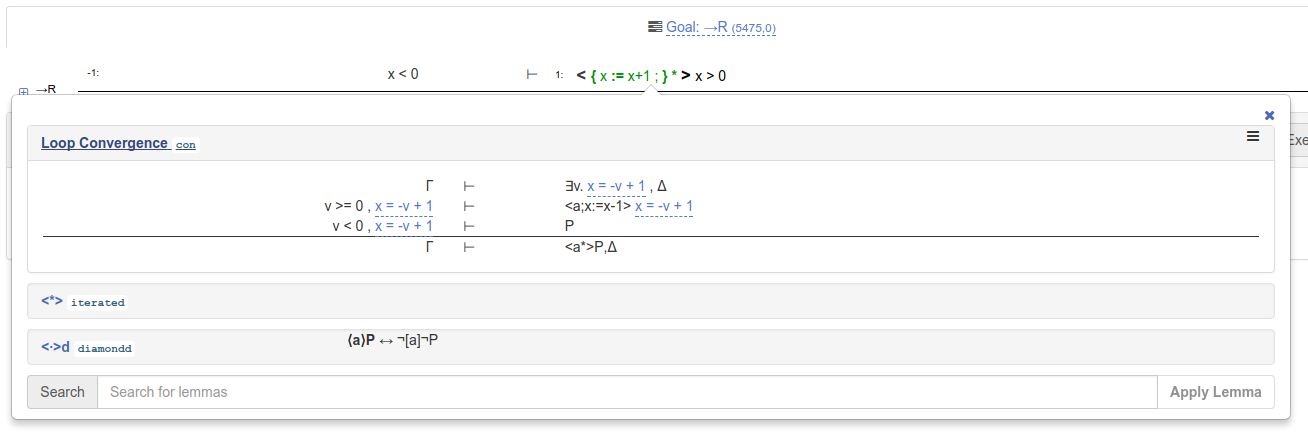Click the ⟨a⟩P ↔ ¬[a]¬P axiom formula
1308x441 pixels.
pos(392,340)
